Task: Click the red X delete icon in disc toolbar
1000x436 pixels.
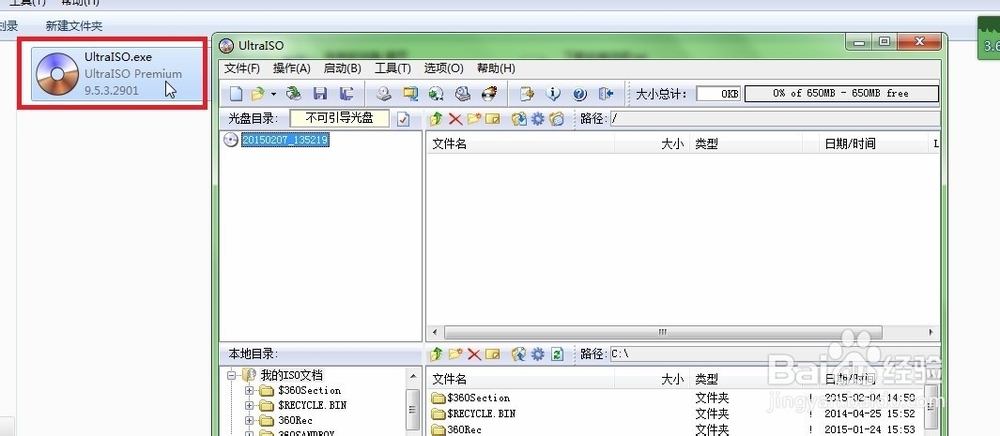Action: 455,119
